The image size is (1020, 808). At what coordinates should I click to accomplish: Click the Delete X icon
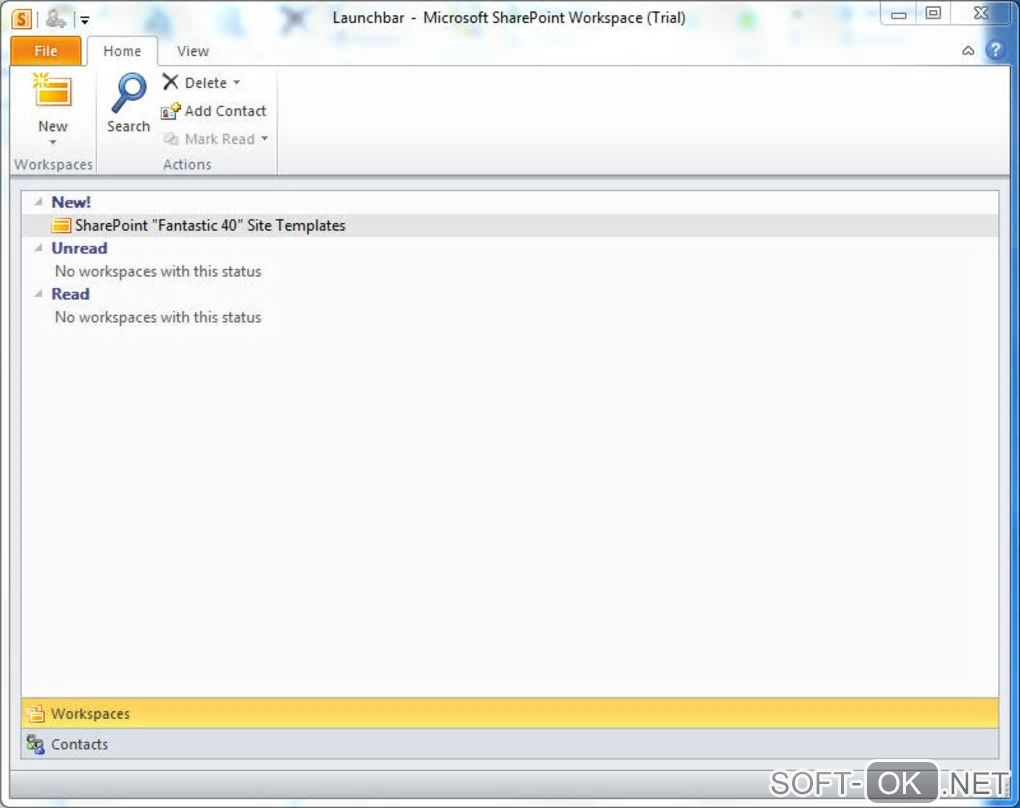pos(170,82)
